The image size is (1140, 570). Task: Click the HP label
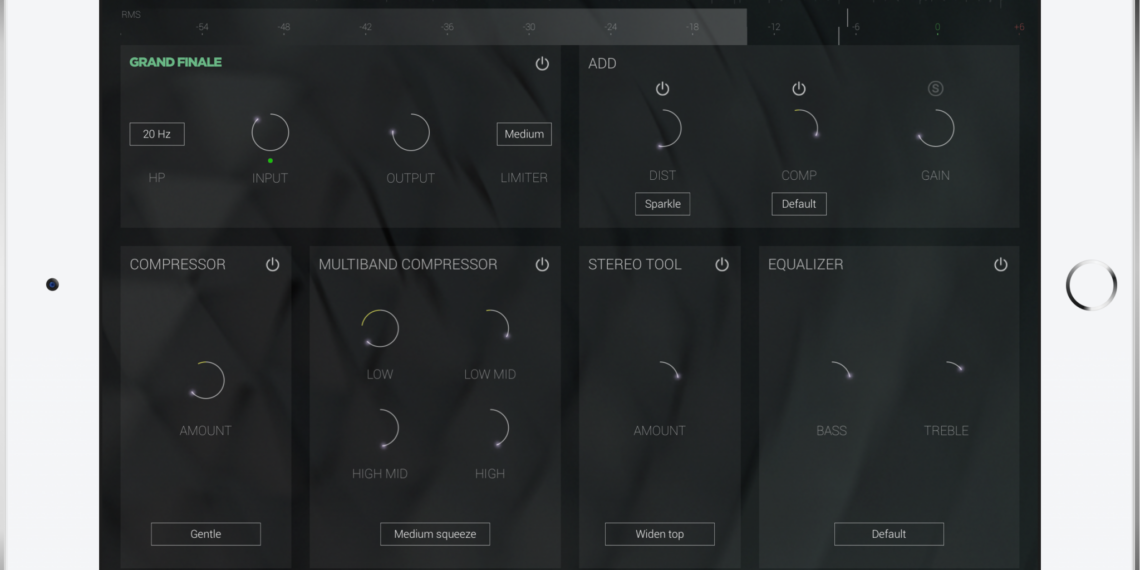tap(157, 177)
